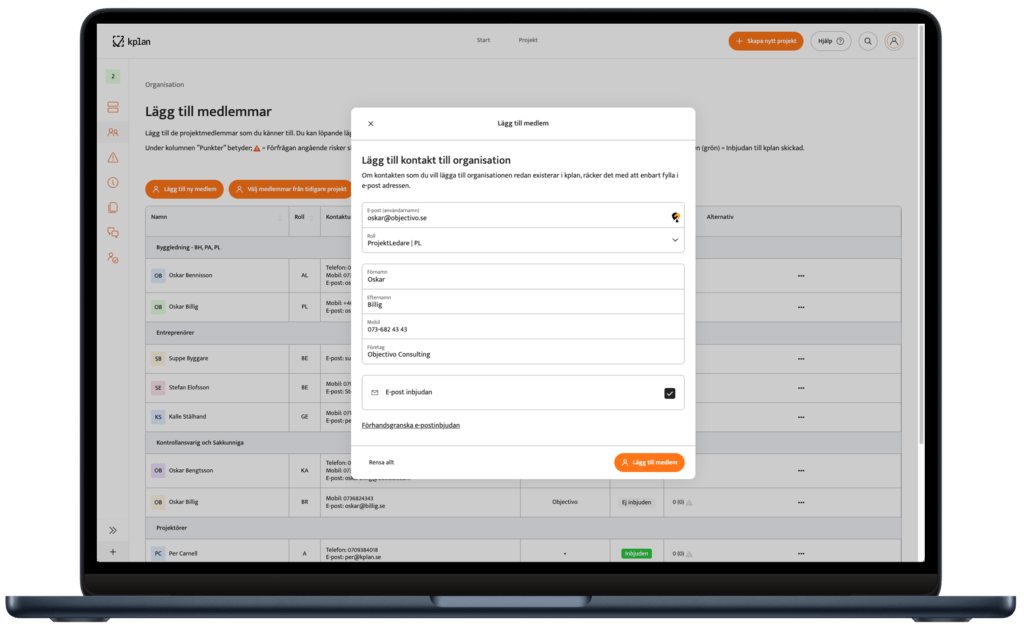Open Förhandsgranska e-postinbjudan link
Image resolution: width=1024 pixels, height=630 pixels.
[410, 425]
